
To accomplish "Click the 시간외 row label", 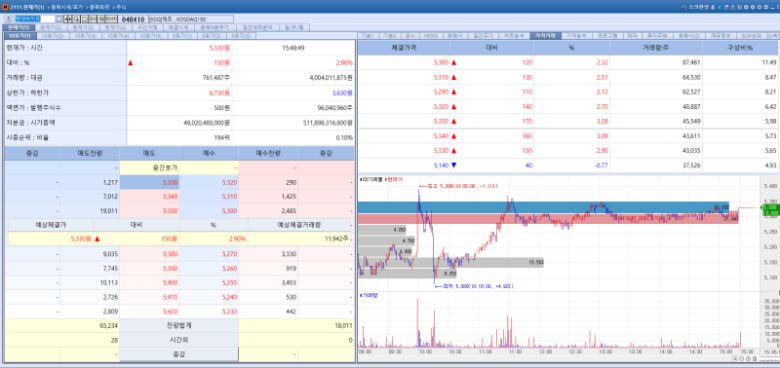I will [179, 340].
